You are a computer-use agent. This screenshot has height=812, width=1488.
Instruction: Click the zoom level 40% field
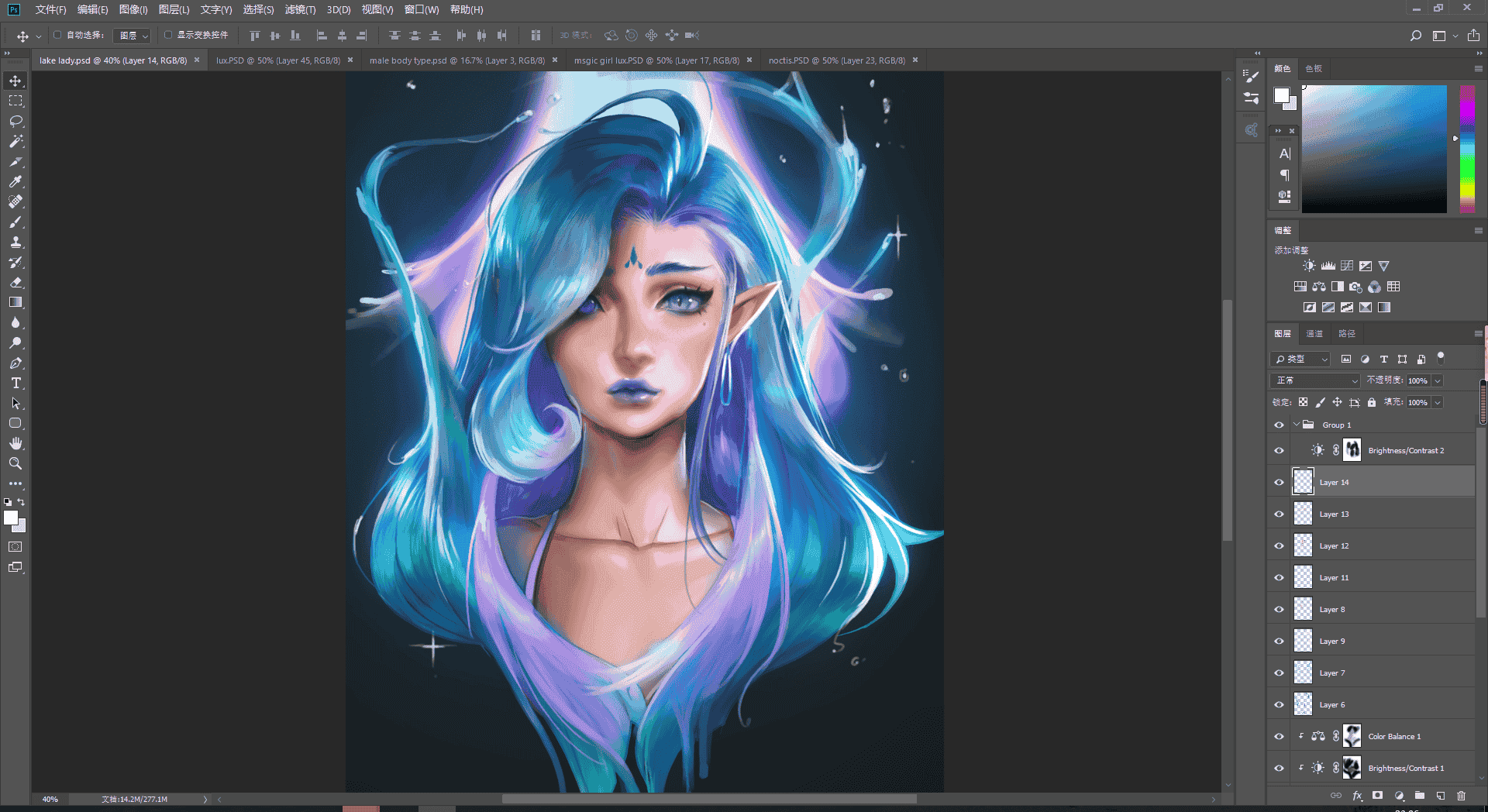(x=50, y=799)
